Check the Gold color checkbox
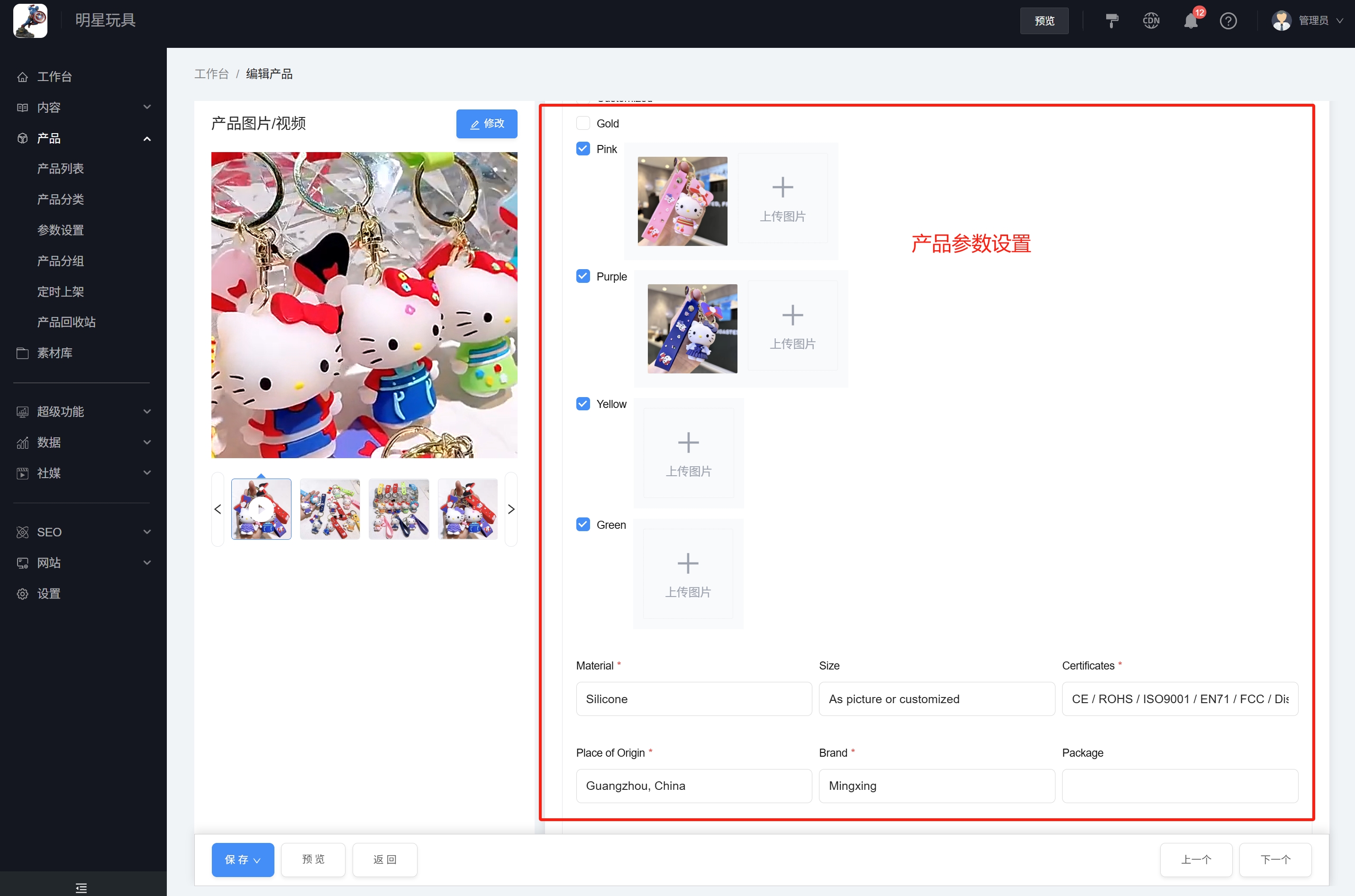Screen dimensions: 1355x896 point(583,123)
